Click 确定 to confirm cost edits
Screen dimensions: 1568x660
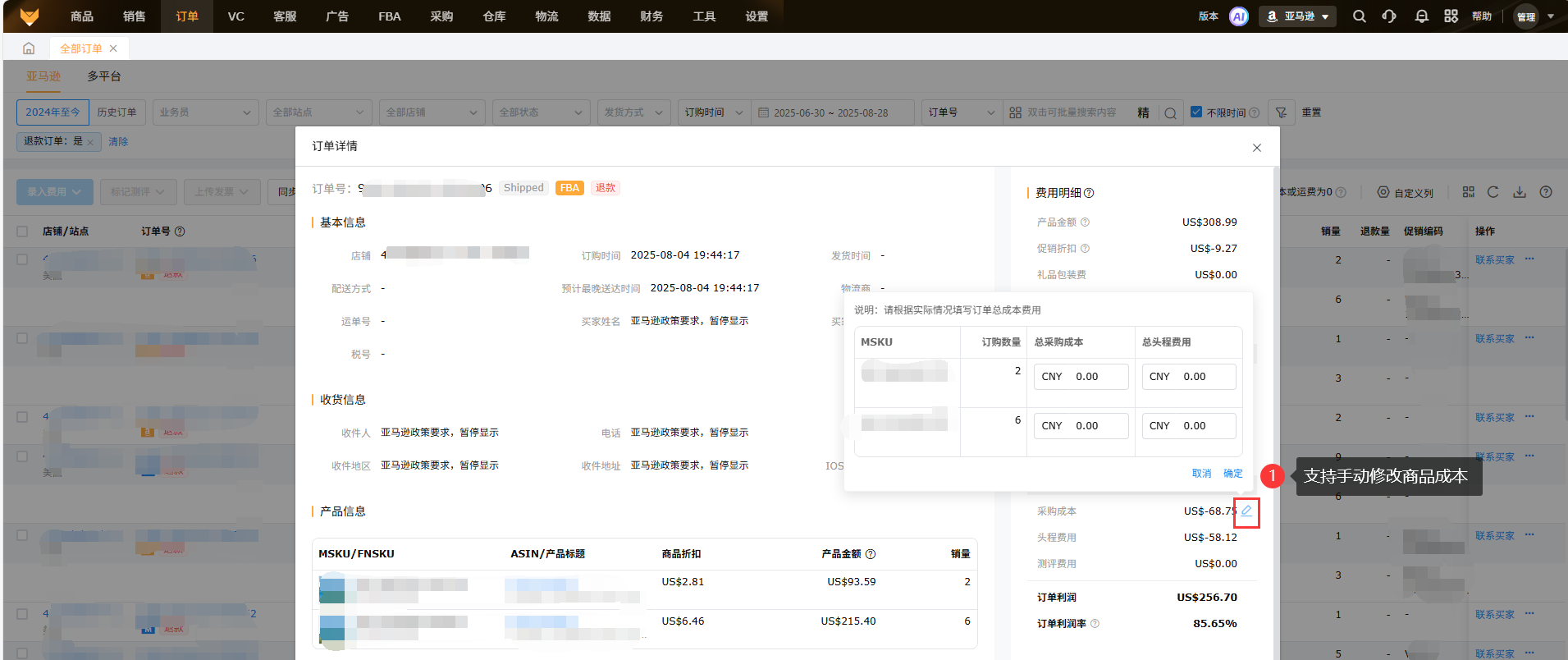pos(1232,474)
